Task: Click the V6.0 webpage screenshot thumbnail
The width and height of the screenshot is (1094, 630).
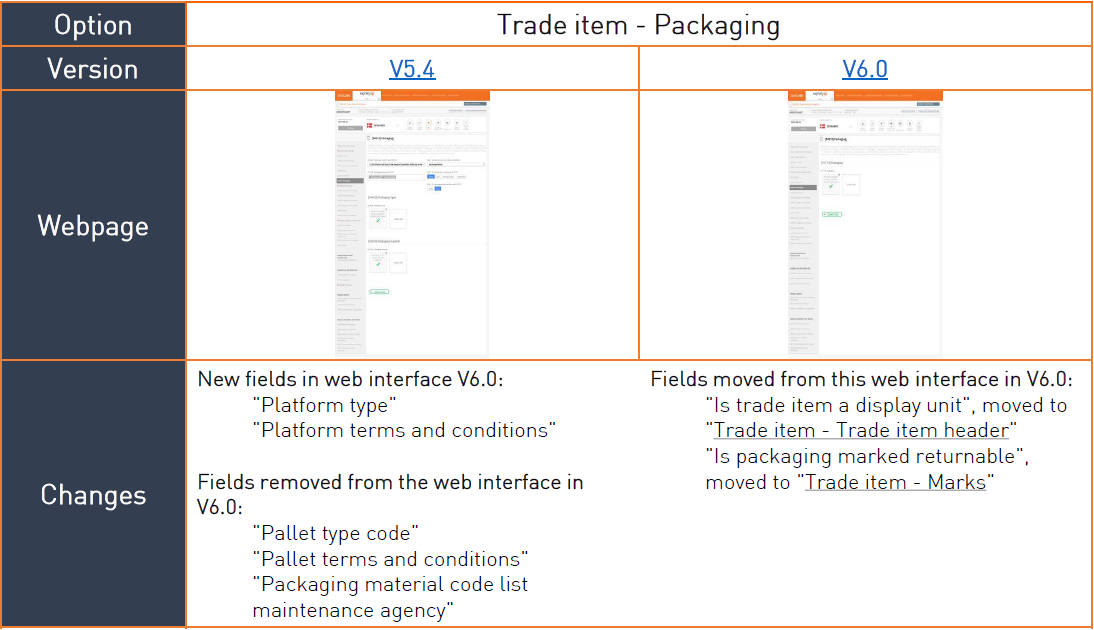Action: click(865, 224)
